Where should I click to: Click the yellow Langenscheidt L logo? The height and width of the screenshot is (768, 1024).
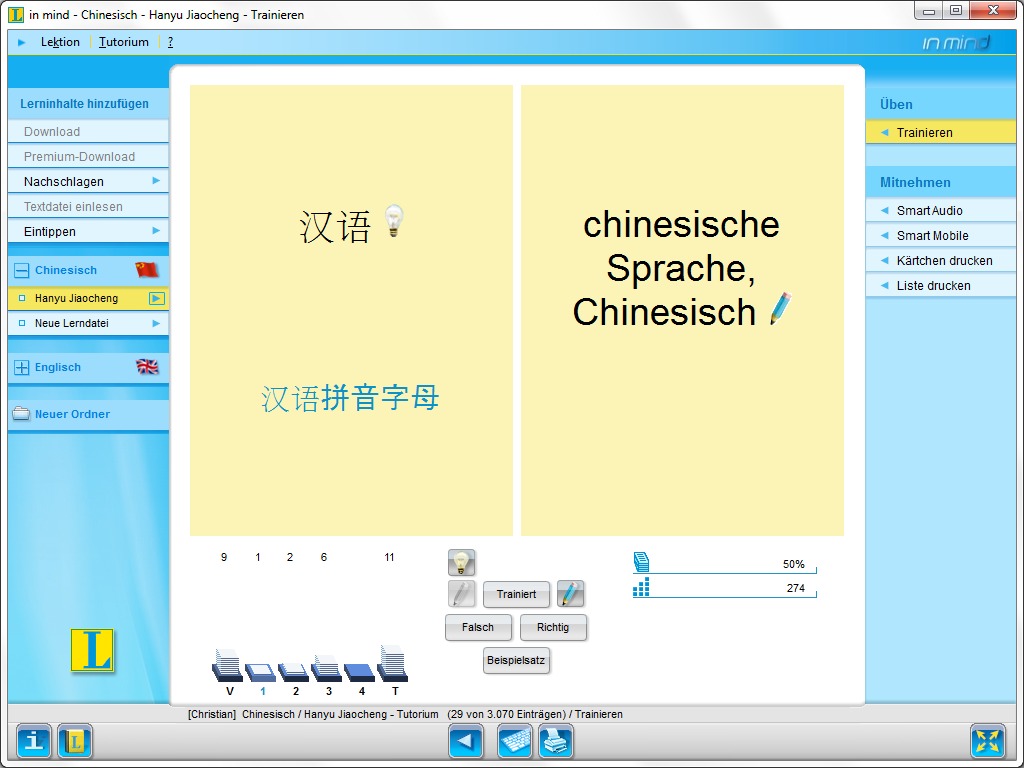92,650
